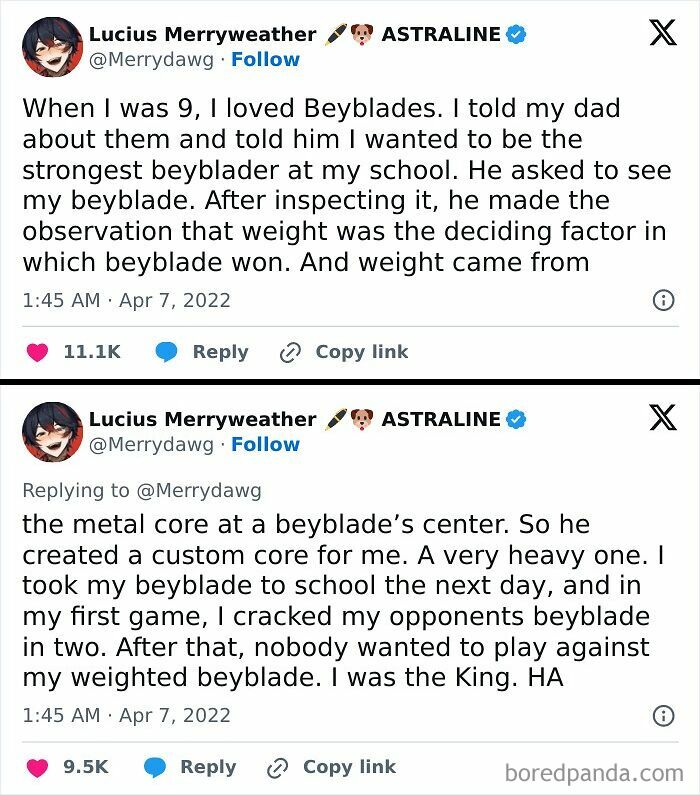Click the Reply label on the first tweet
Image resolution: width=700 pixels, height=795 pixels.
point(220,352)
